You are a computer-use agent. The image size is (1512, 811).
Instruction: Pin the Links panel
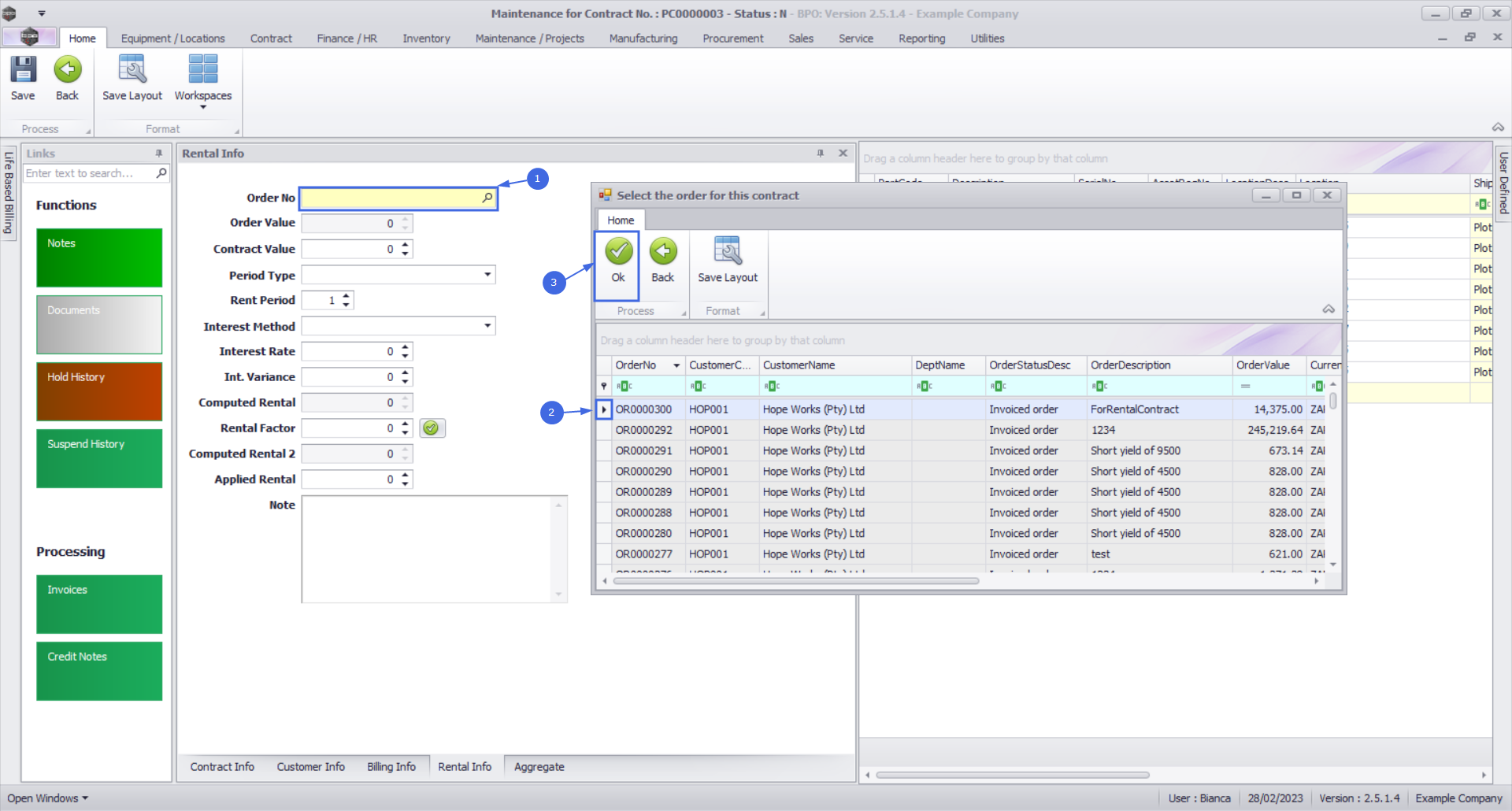pyautogui.click(x=159, y=154)
